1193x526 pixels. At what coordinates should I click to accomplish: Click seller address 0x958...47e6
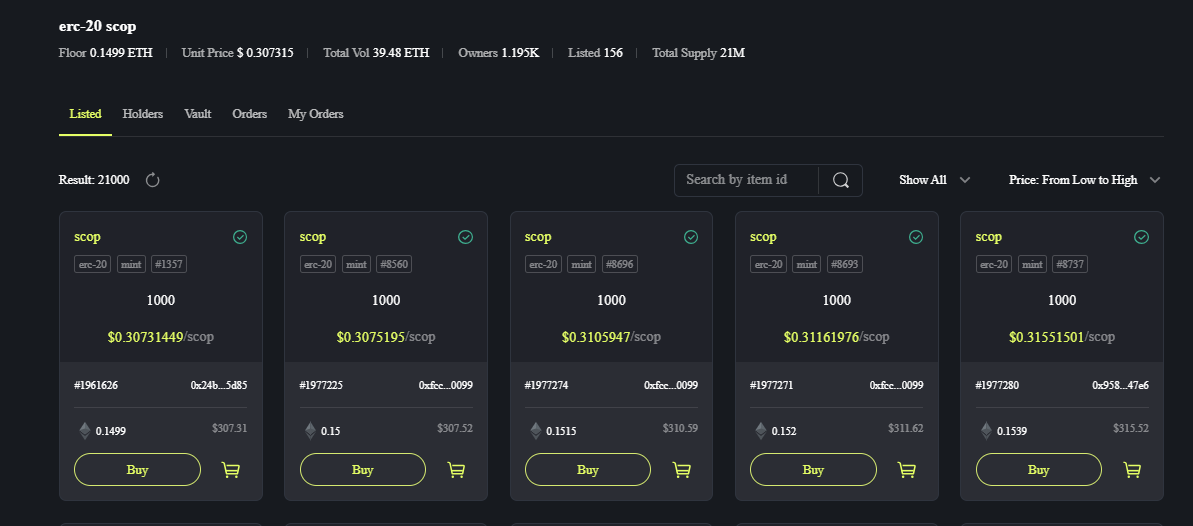tap(1120, 385)
